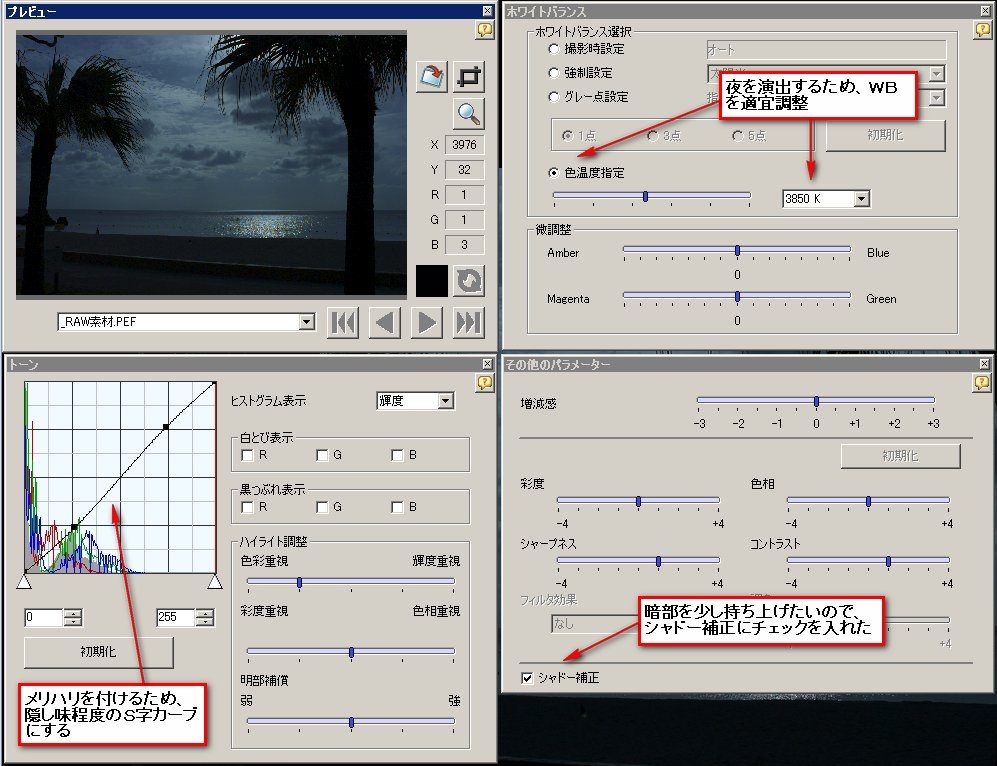This screenshot has height=766, width=997.
Task: Click 初期化 button in その他のパラメーター panel
Action: pos(900,456)
